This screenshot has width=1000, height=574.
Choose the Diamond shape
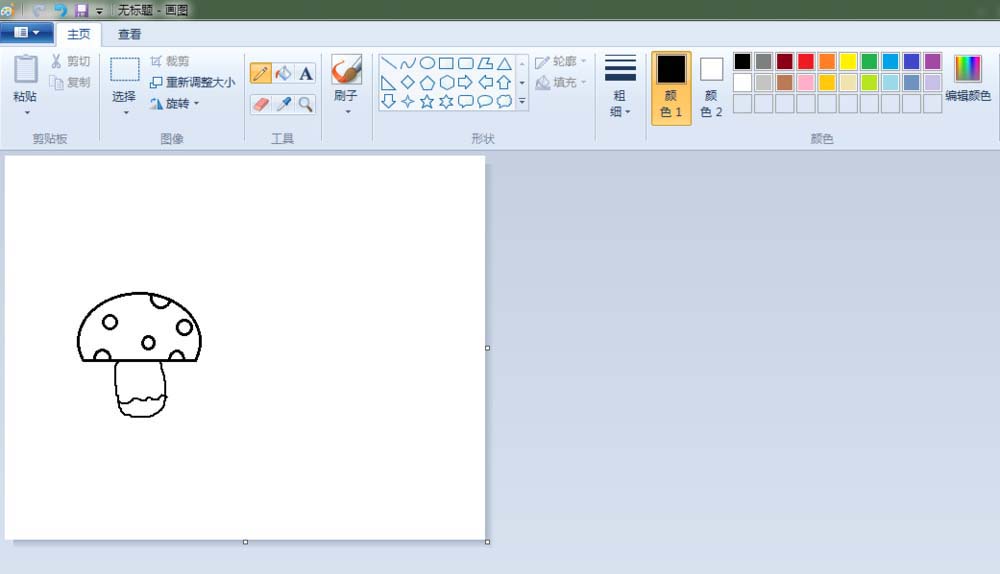point(408,82)
